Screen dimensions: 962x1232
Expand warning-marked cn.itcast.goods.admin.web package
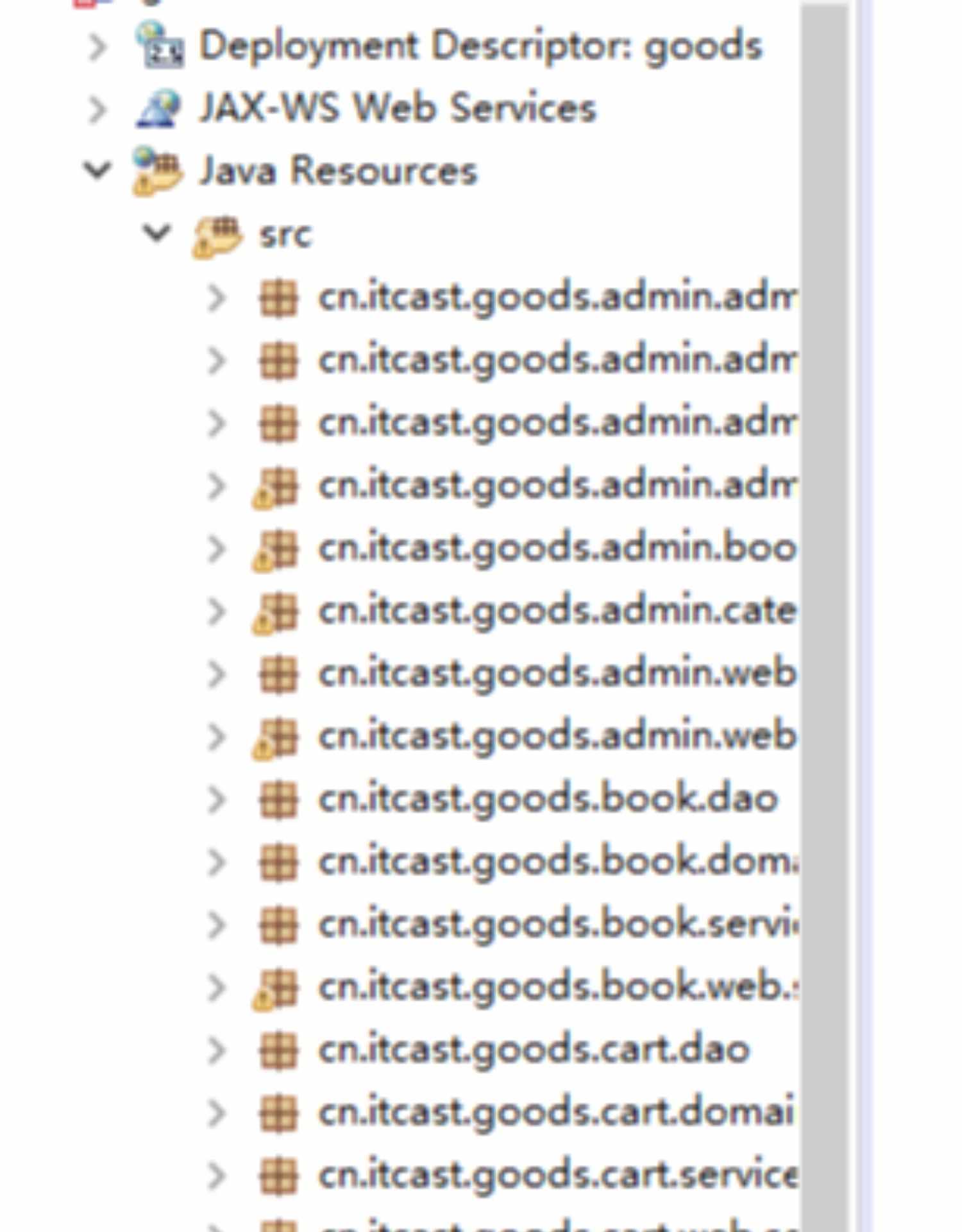pyautogui.click(x=217, y=738)
